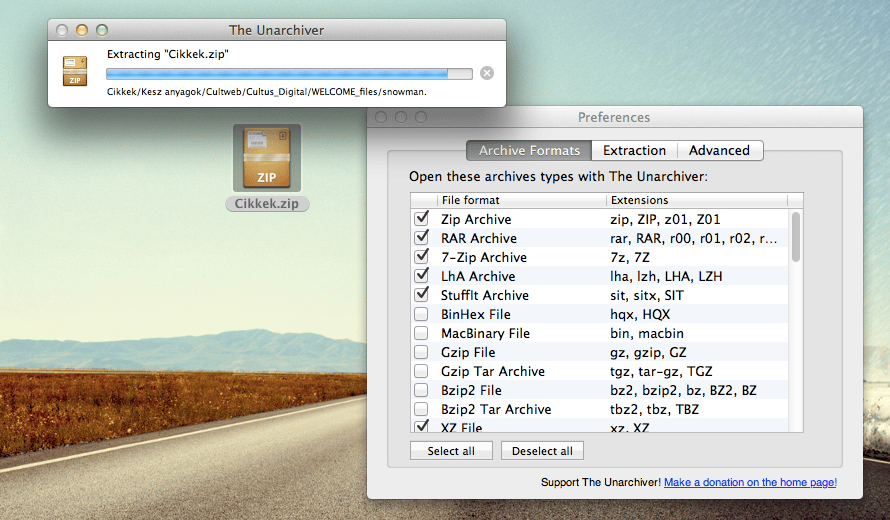Select the Zip Archive row name
Viewport: 890px width, 520px height.
[x=476, y=219]
